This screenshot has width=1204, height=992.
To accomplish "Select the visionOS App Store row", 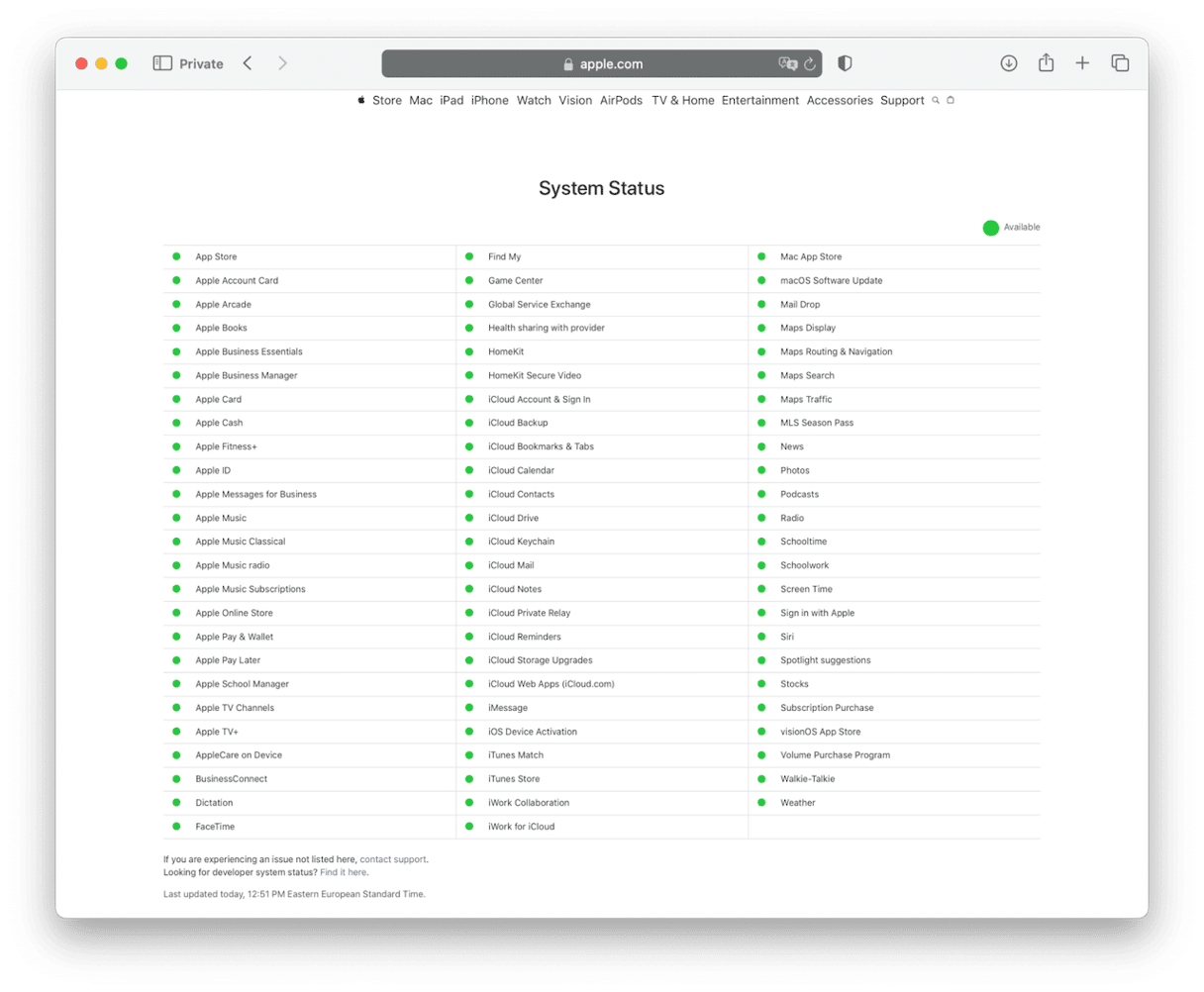I will (894, 732).
